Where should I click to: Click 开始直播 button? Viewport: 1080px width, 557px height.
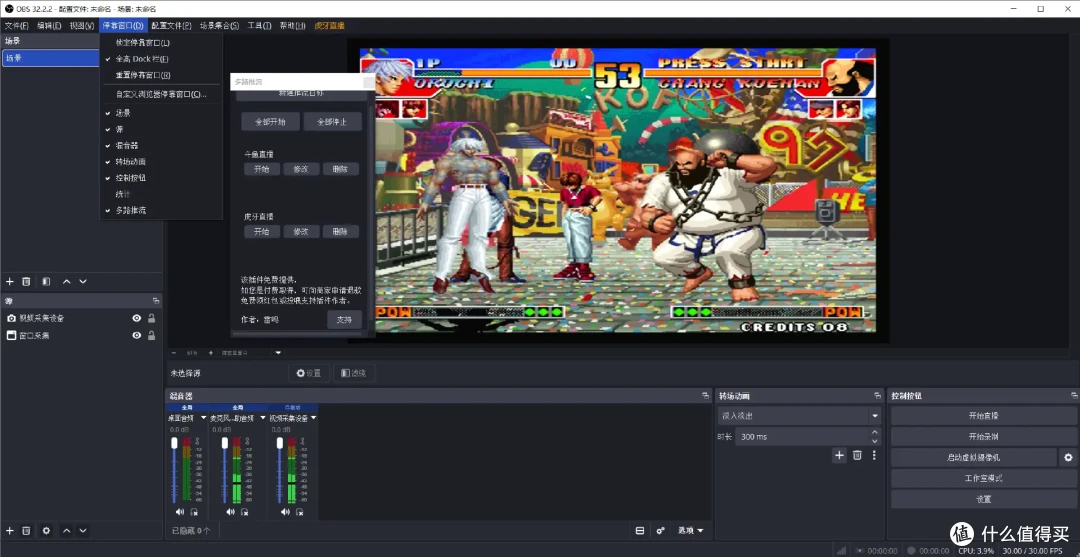click(x=983, y=416)
